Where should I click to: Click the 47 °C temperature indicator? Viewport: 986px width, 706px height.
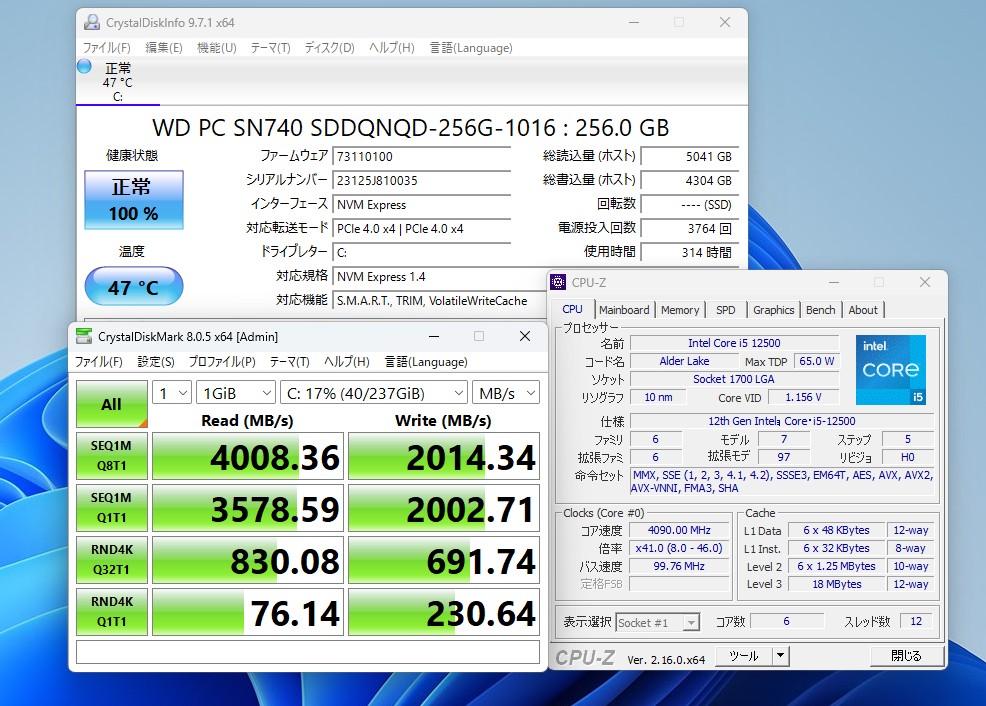point(134,287)
